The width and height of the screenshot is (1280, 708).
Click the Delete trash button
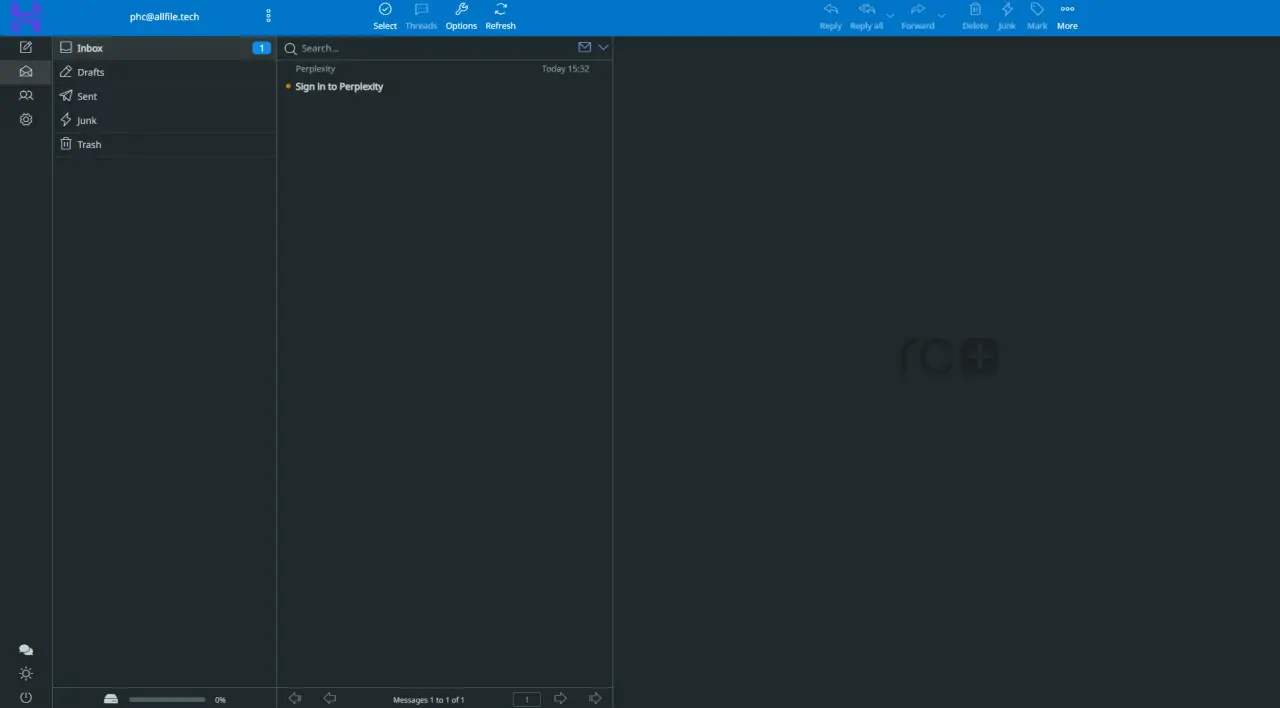[975, 16]
